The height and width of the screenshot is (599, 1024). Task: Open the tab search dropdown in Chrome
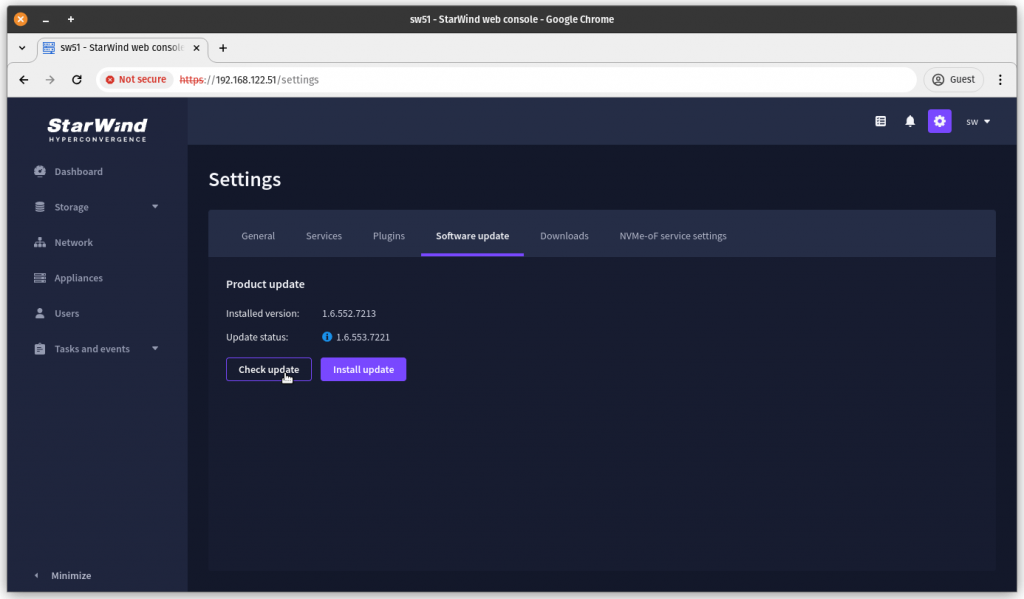point(22,48)
